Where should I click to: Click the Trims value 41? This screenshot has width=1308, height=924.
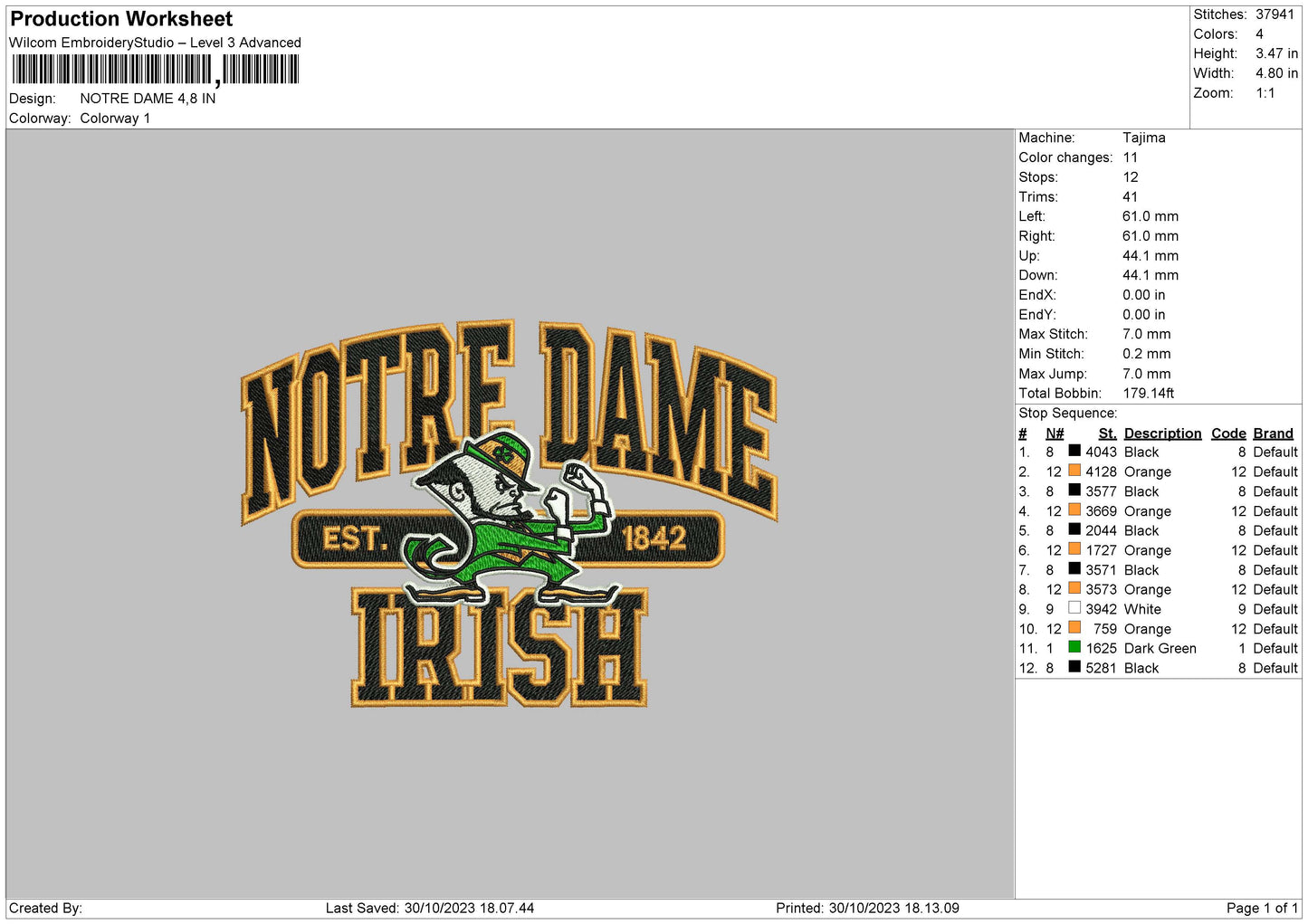coord(1131,196)
